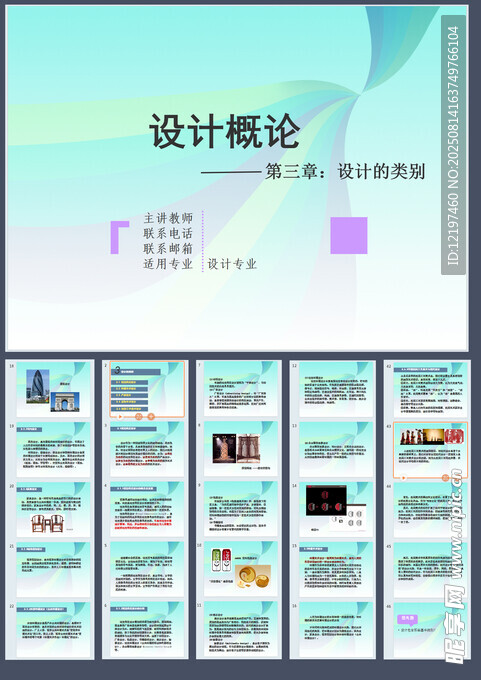Select slide thumbnail number 44

pyautogui.click(x=431, y=510)
